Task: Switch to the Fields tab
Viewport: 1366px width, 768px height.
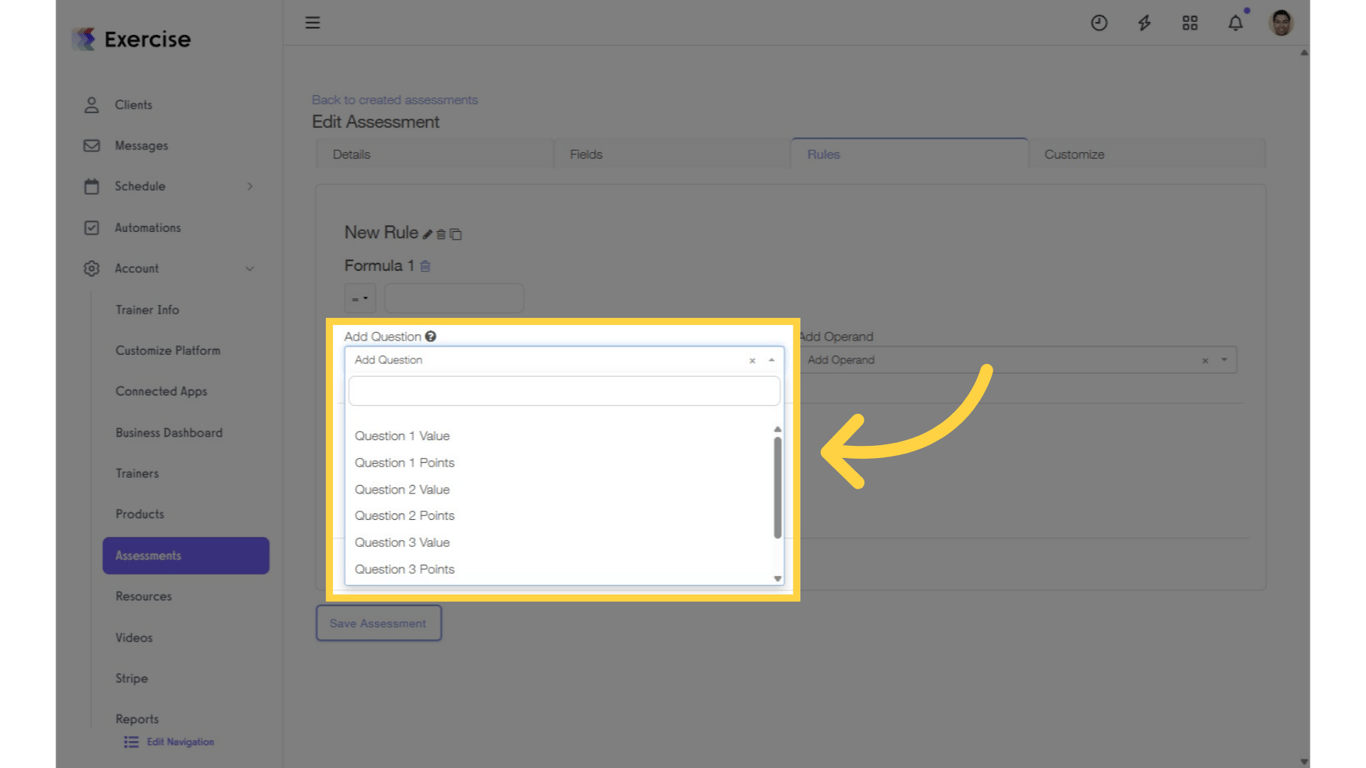Action: pyautogui.click(x=586, y=154)
